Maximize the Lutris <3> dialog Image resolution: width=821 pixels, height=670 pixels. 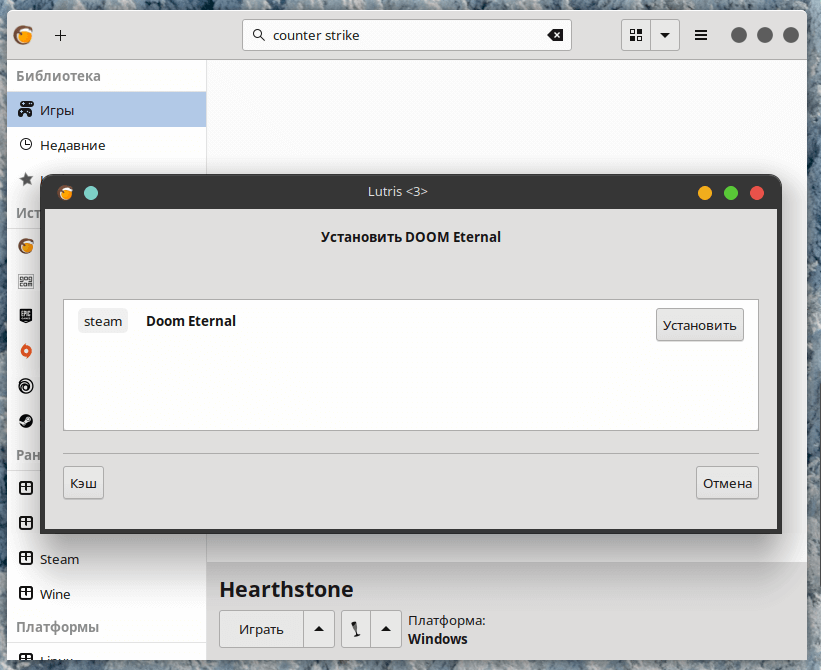tap(731, 193)
